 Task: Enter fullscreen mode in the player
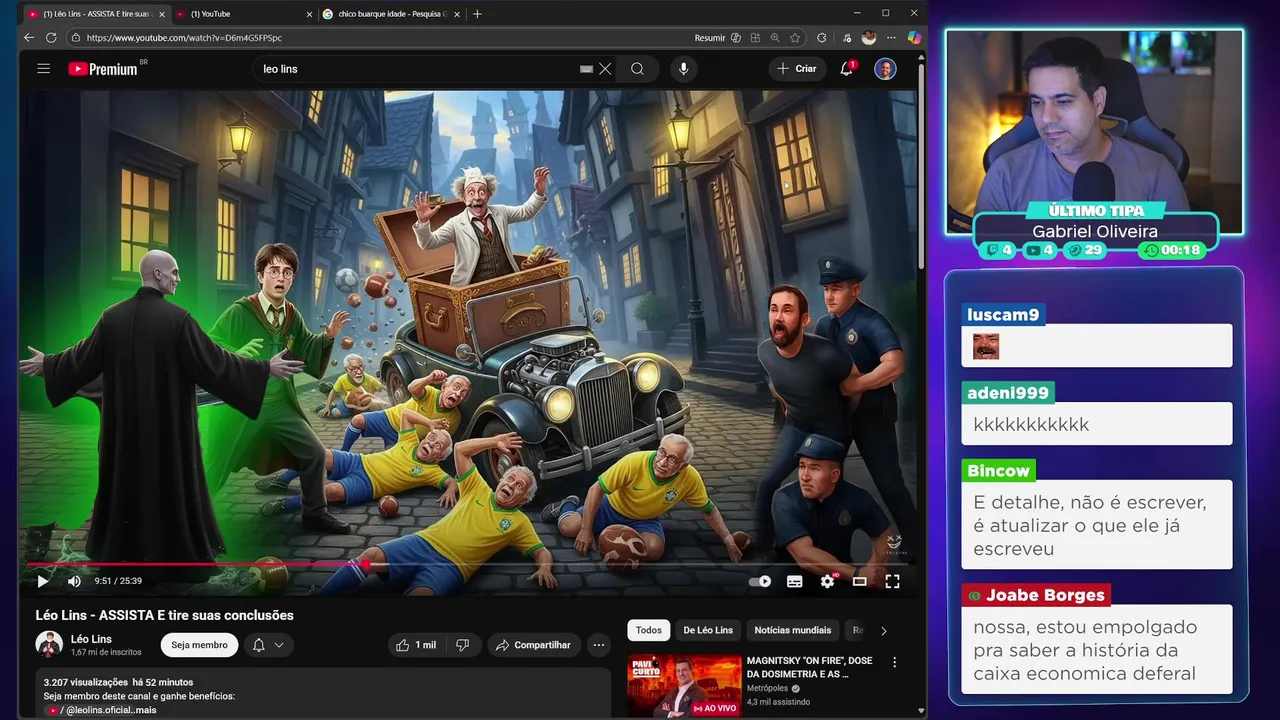click(x=892, y=581)
